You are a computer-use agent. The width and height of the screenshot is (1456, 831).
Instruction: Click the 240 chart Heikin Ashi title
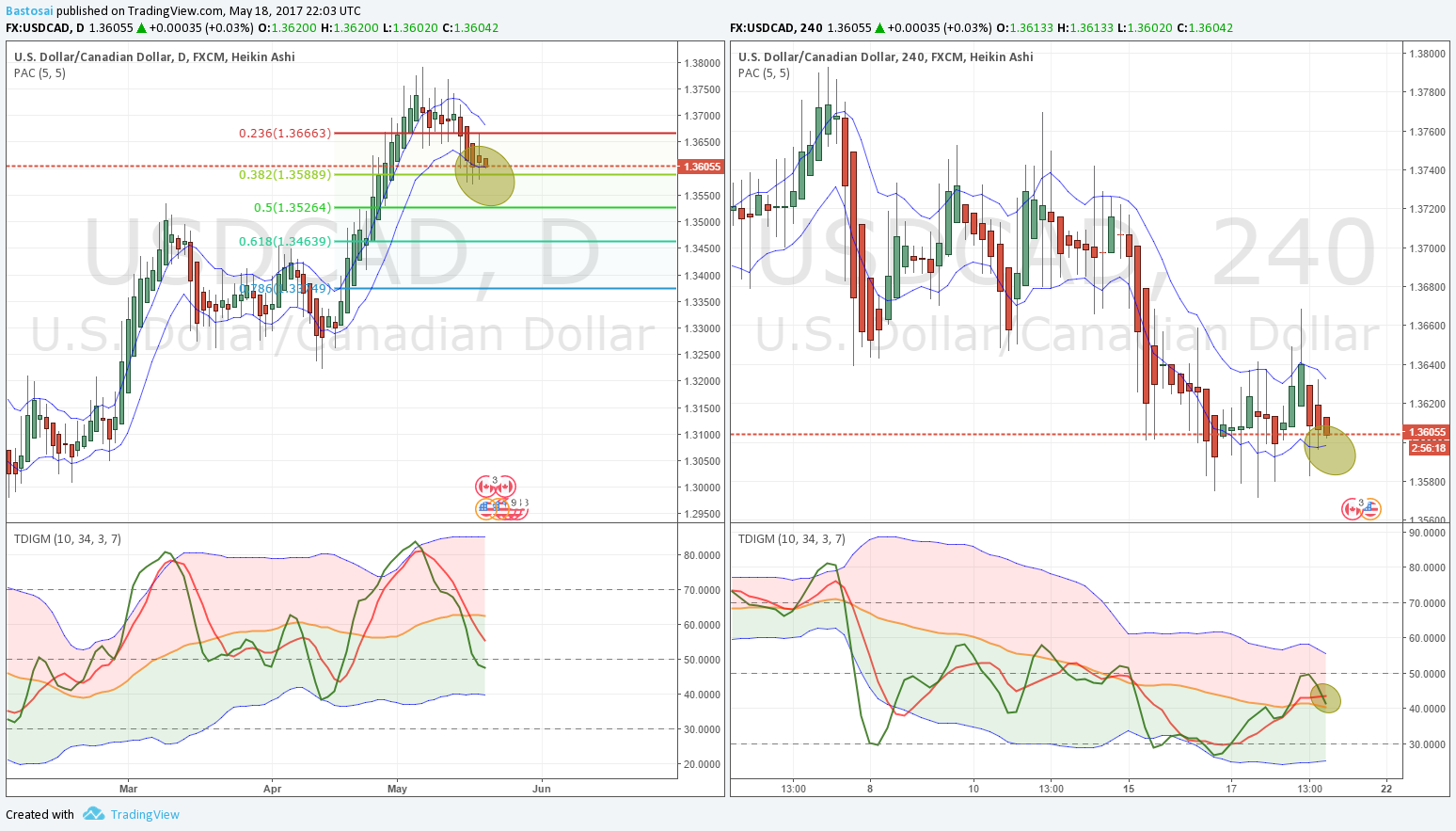click(885, 56)
